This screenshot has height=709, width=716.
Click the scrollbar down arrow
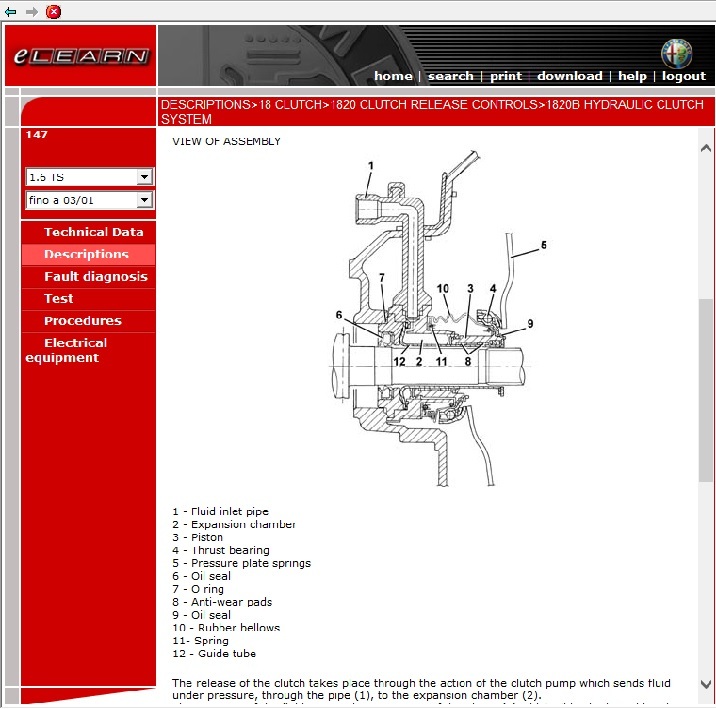click(x=705, y=684)
